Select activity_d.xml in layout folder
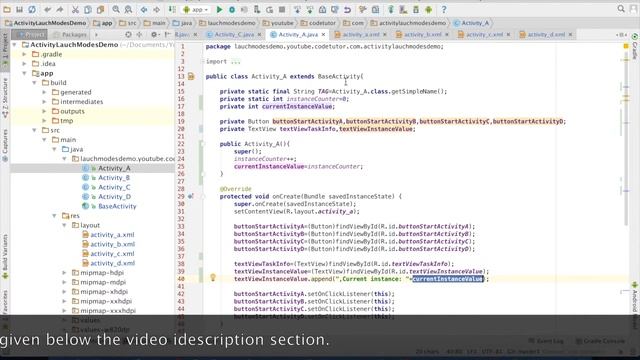640x360 pixels. pos(113,263)
